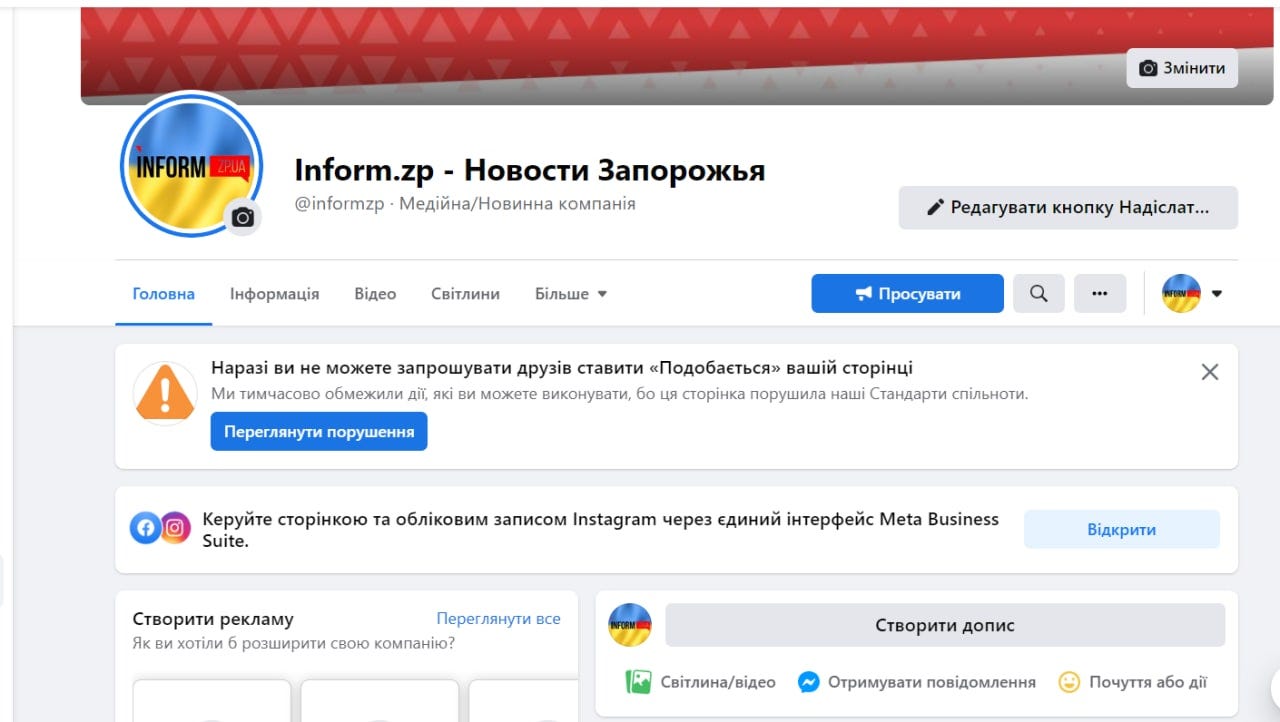Click the page title Inform.zp - Новости Запорожья
The height and width of the screenshot is (722, 1280).
pyautogui.click(x=530, y=170)
